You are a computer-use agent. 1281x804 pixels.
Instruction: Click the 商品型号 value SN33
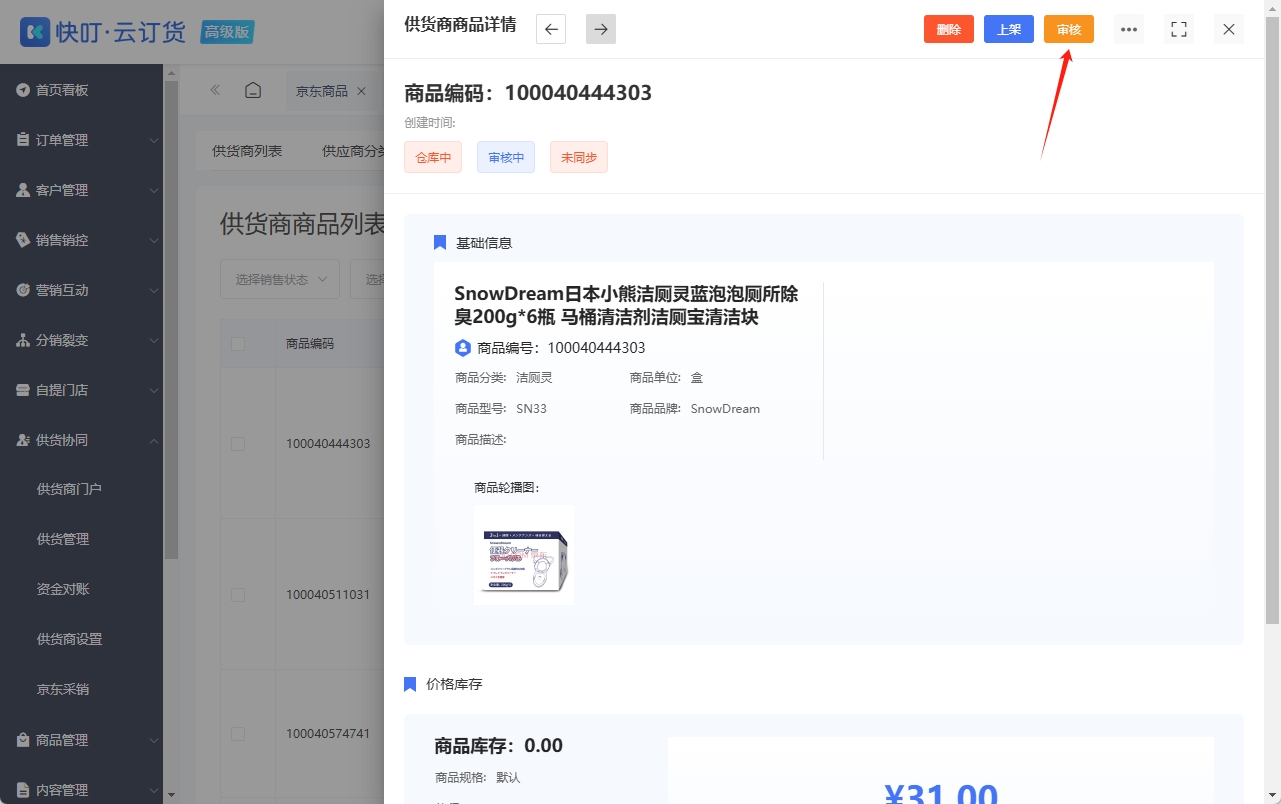pos(531,409)
